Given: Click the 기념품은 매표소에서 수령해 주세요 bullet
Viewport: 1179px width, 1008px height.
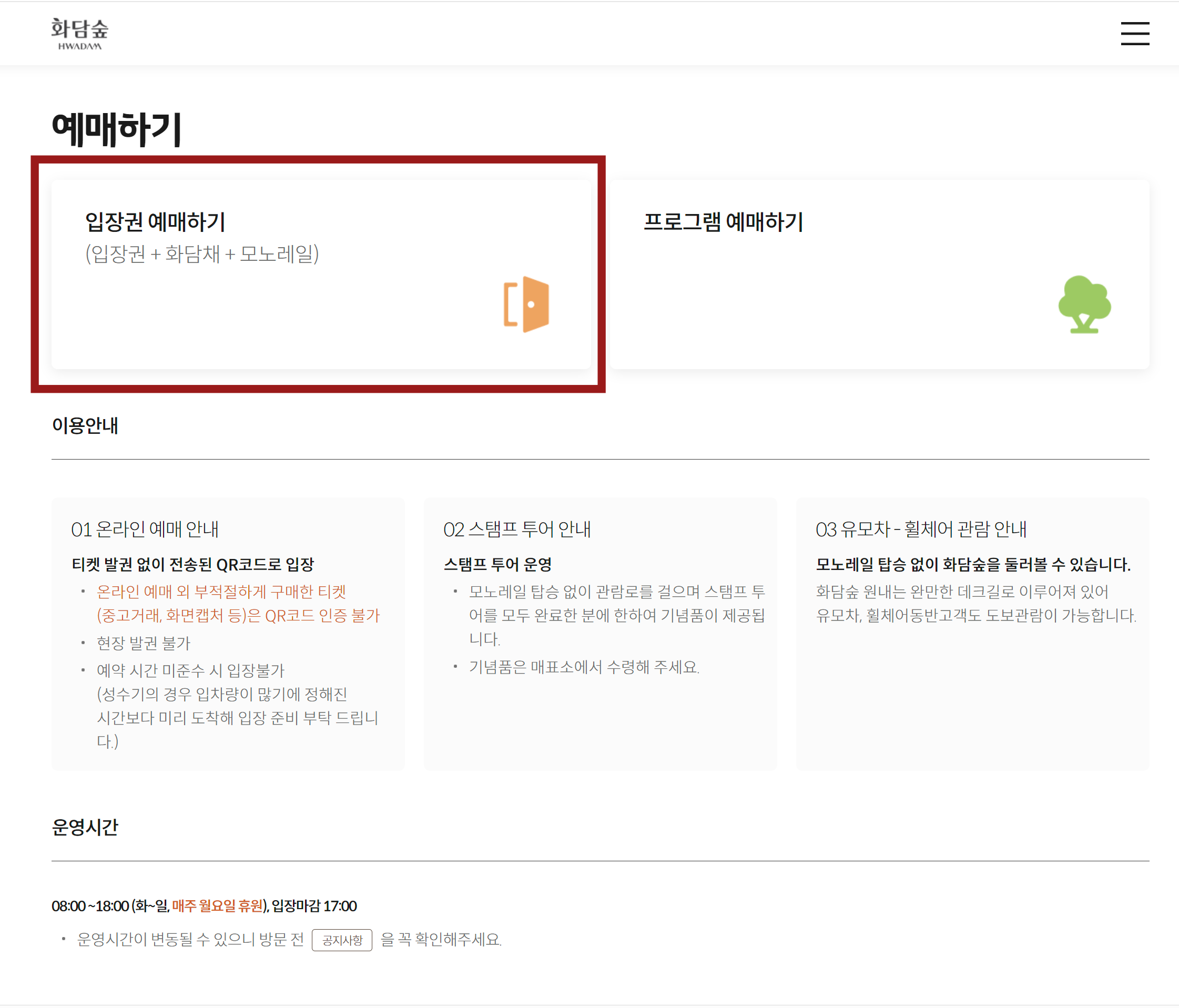Looking at the screenshot, I should pyautogui.click(x=584, y=667).
